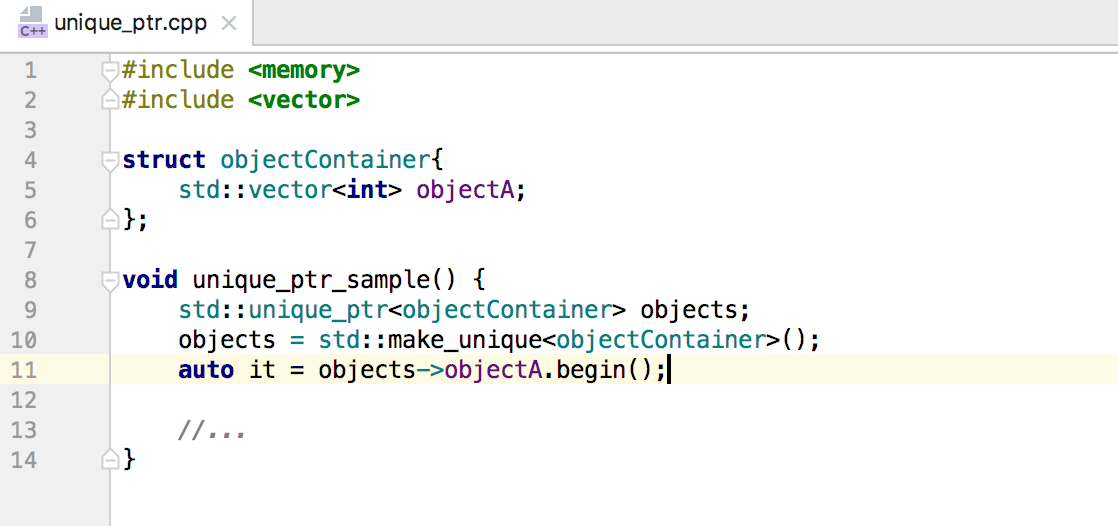Click the //... comment on line 13
The width and height of the screenshot is (1118, 526).
pos(212,430)
